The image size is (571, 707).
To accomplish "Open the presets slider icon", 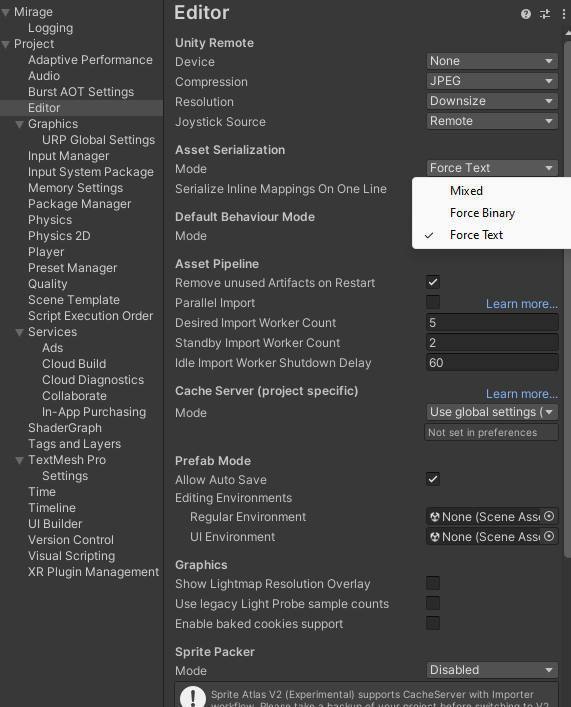I will click(x=545, y=14).
